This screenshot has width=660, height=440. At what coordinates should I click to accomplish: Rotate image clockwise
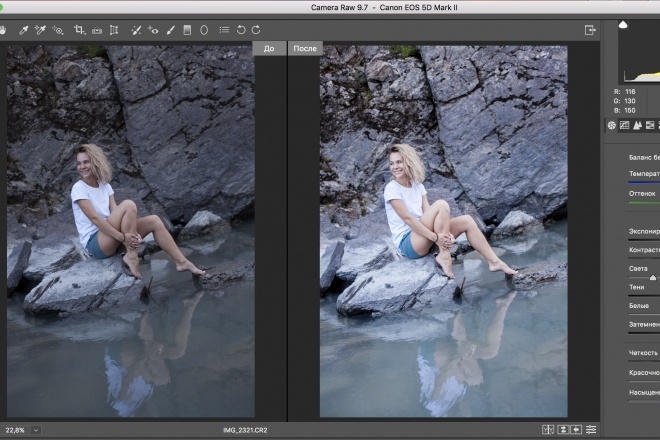click(256, 30)
